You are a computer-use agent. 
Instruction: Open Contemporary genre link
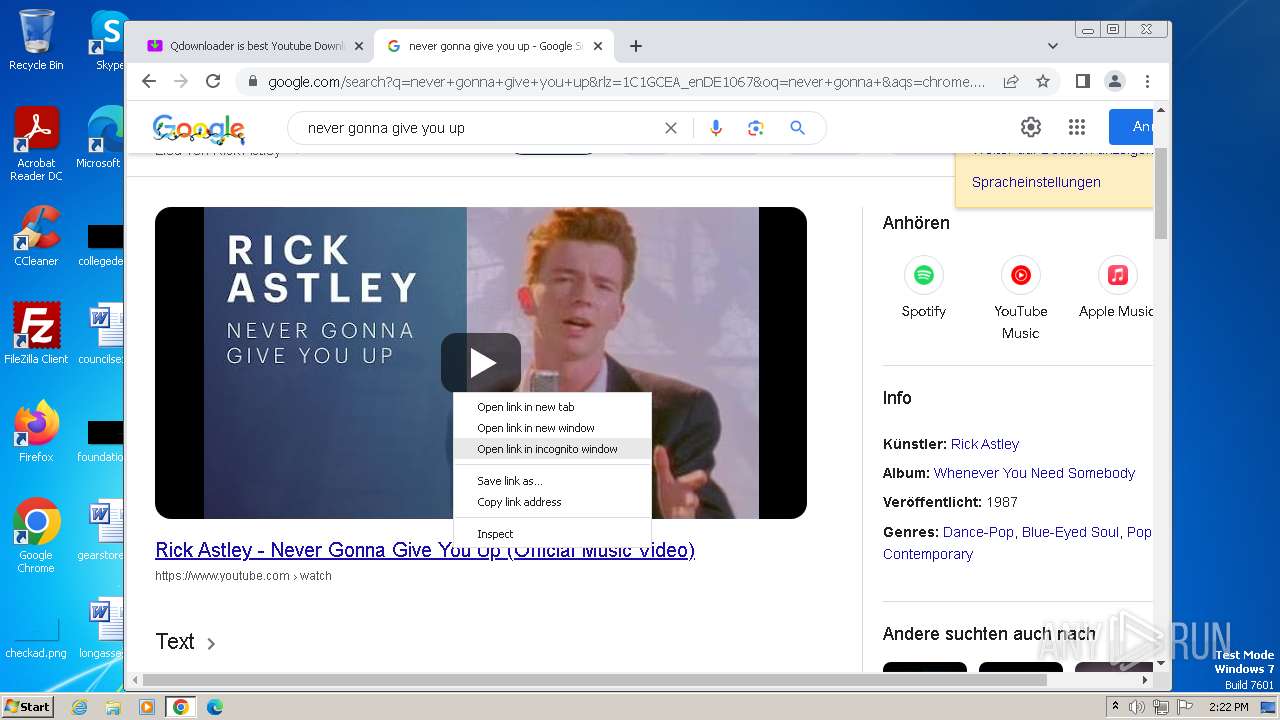928,554
